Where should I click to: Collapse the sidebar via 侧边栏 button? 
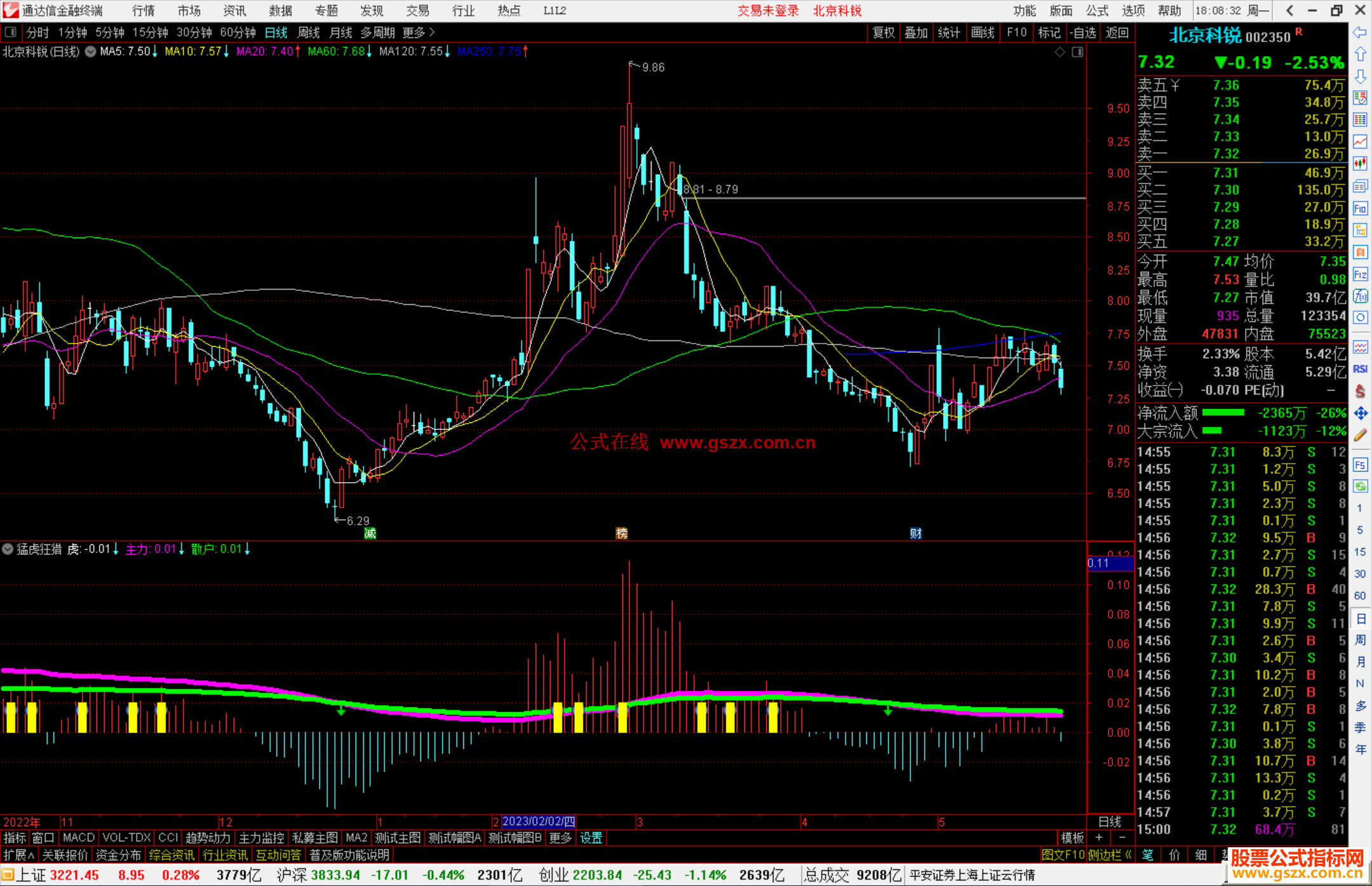(x=1109, y=856)
